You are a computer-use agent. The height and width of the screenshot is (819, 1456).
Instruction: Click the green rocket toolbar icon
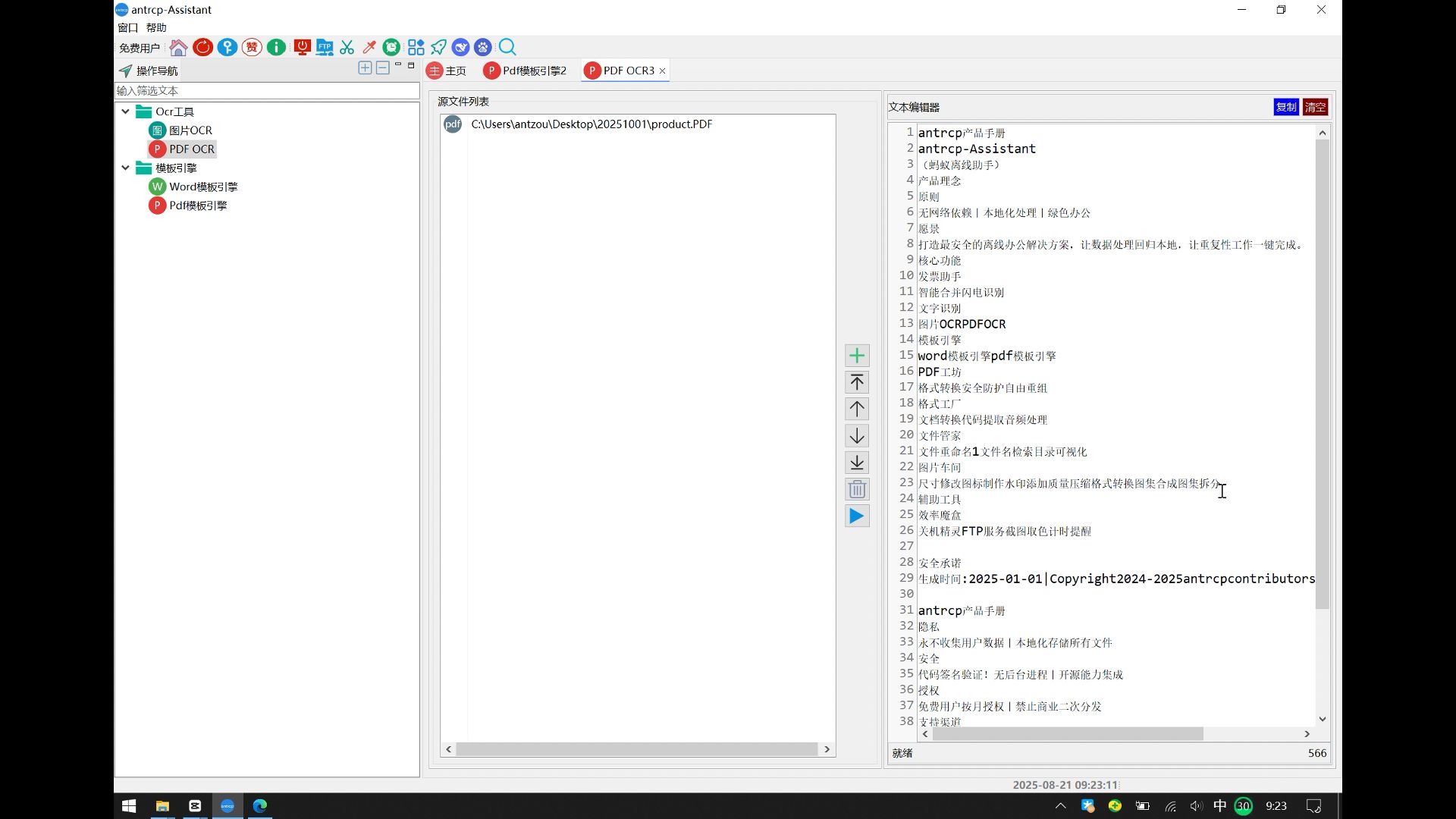[x=438, y=48]
